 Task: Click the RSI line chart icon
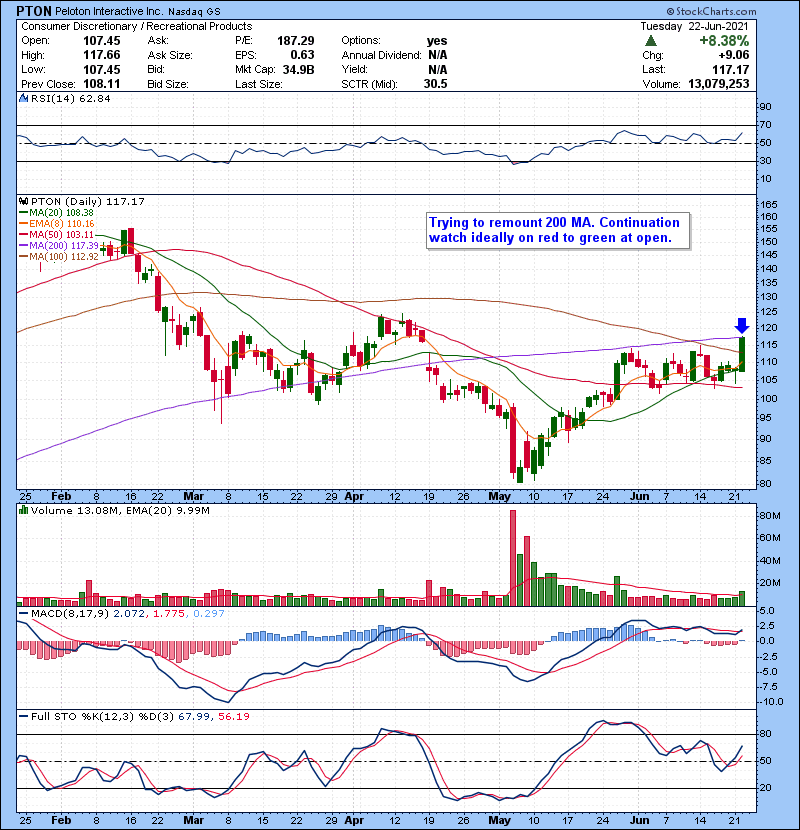click(23, 98)
